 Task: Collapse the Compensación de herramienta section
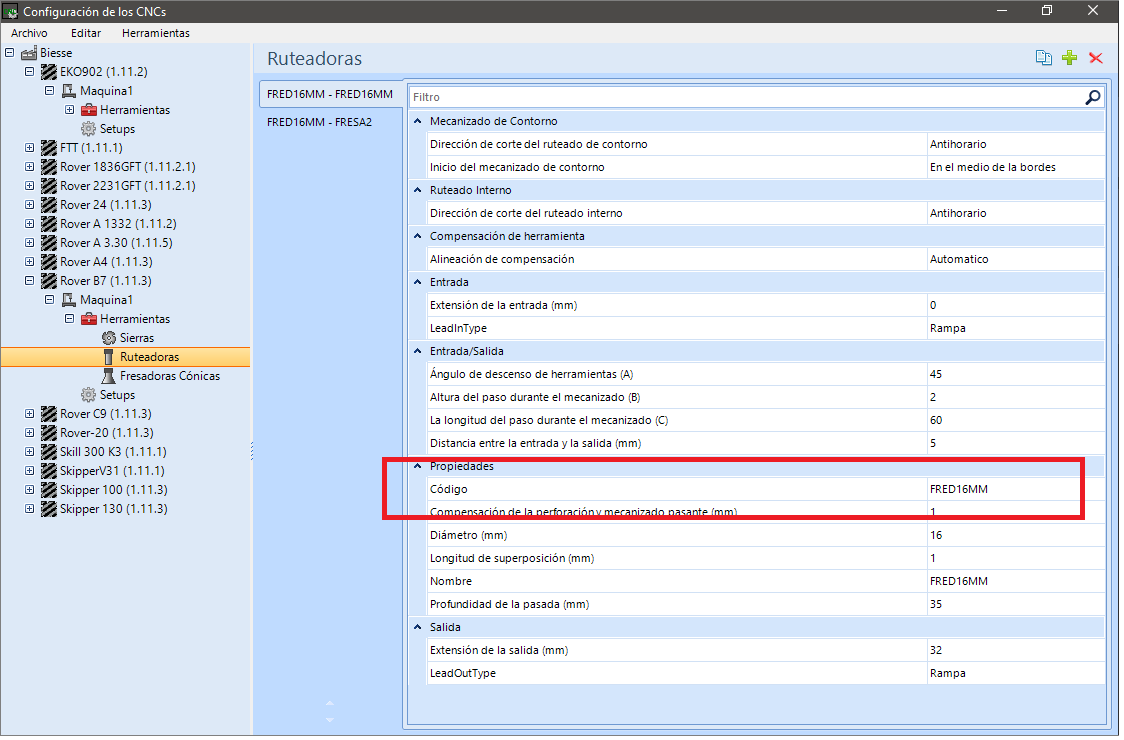418,236
